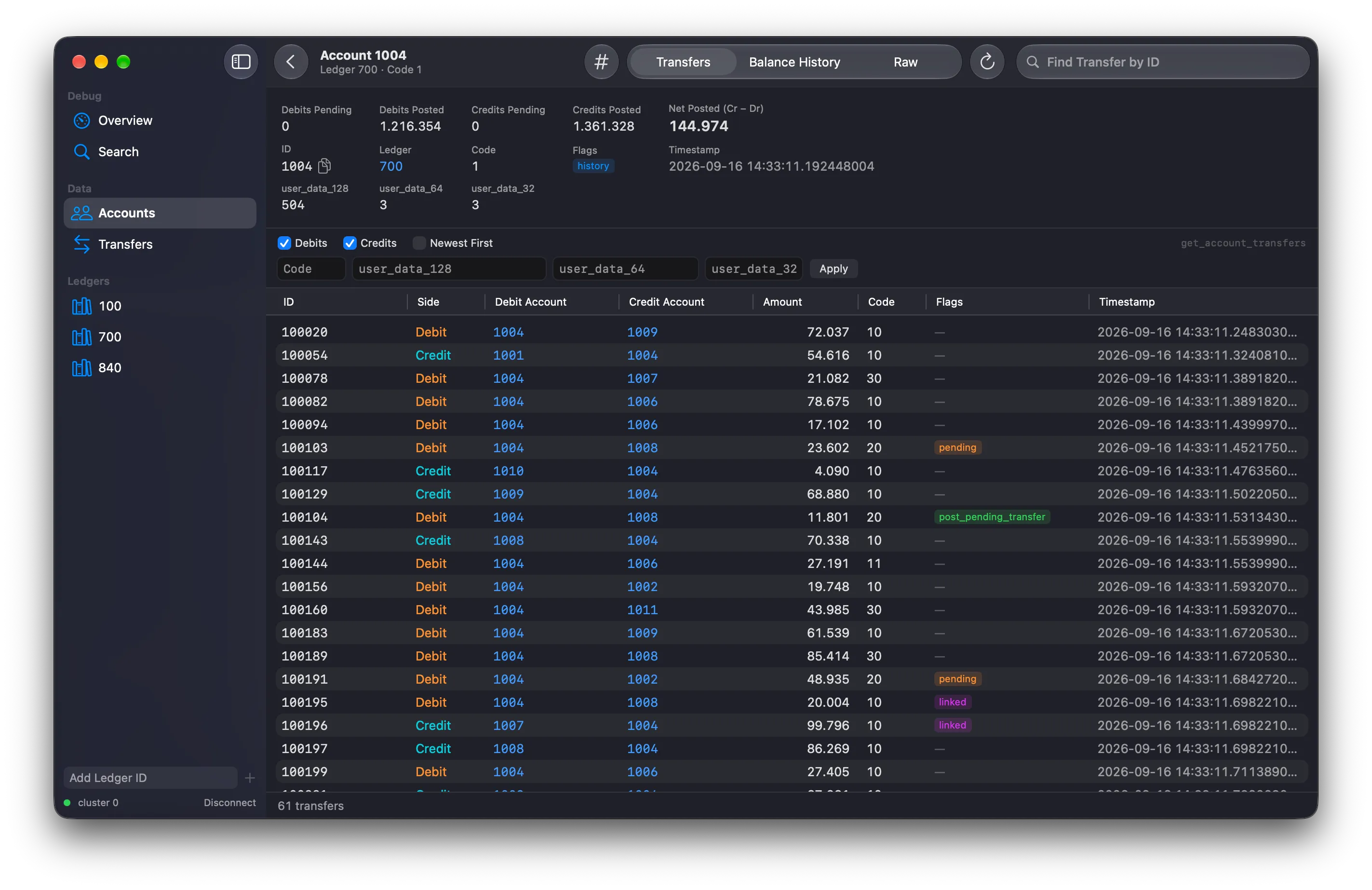Copy account ID 1004 with the copy icon

[324, 166]
